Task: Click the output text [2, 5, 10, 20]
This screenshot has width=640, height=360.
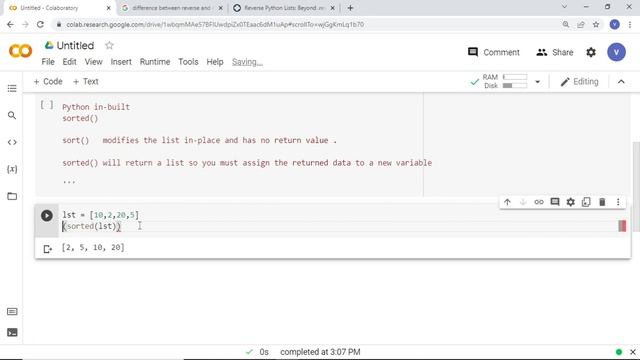Action: [93, 247]
